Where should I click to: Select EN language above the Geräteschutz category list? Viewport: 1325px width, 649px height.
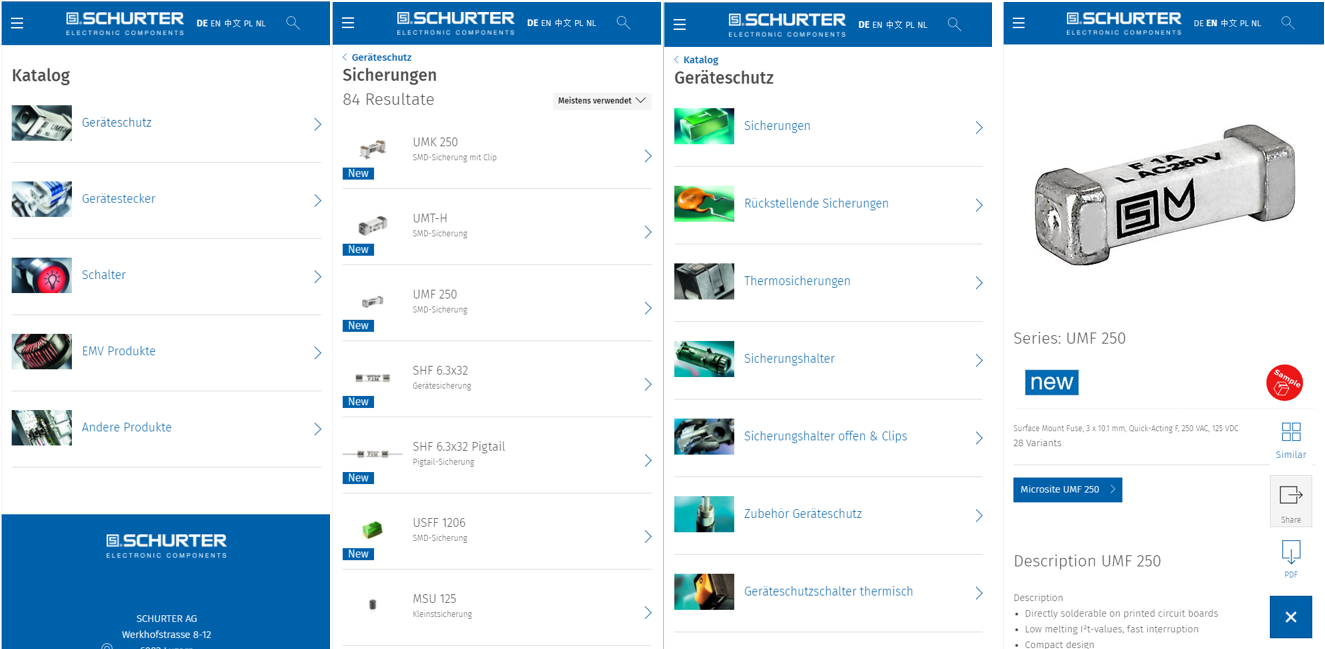click(878, 24)
